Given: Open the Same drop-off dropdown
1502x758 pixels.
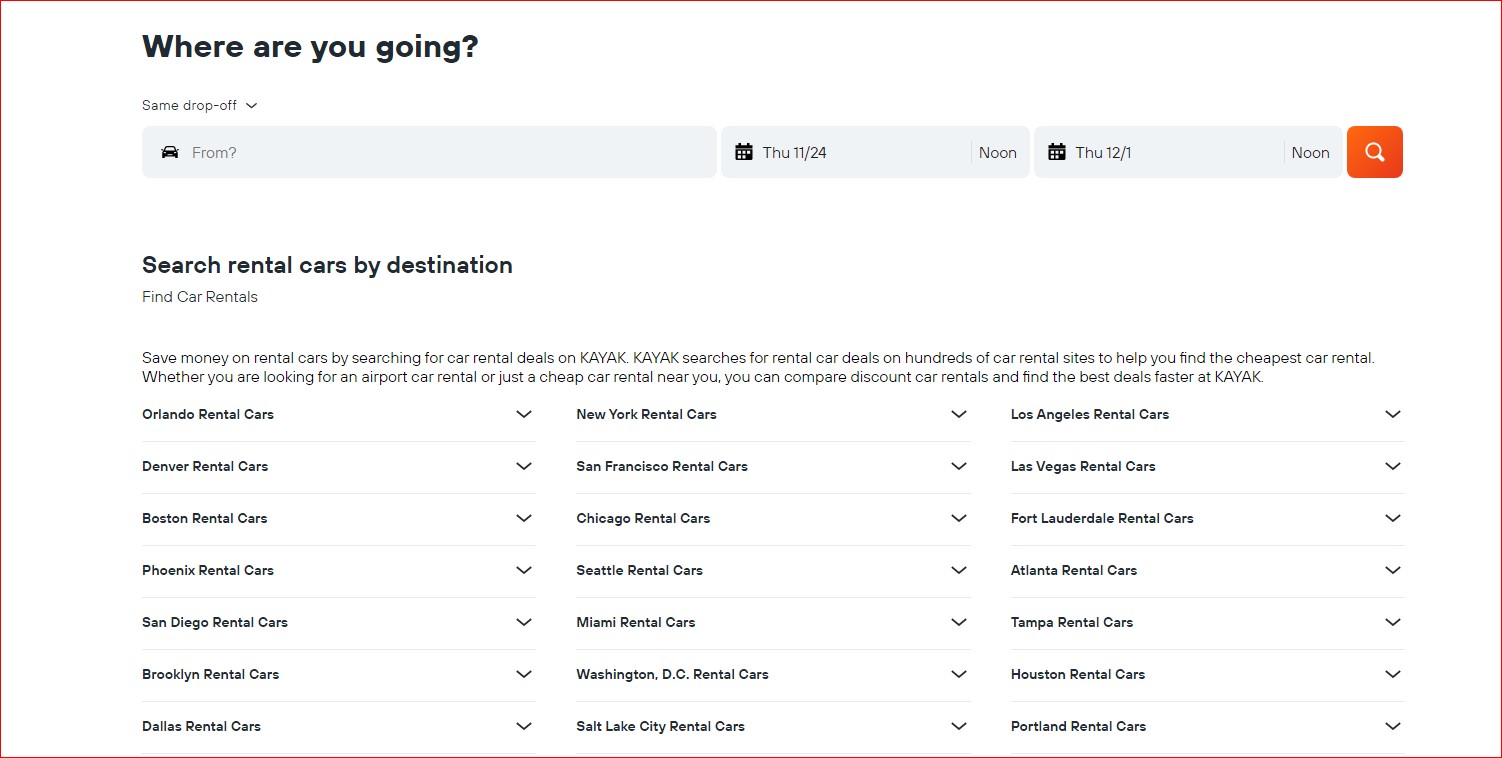Looking at the screenshot, I should (x=200, y=105).
